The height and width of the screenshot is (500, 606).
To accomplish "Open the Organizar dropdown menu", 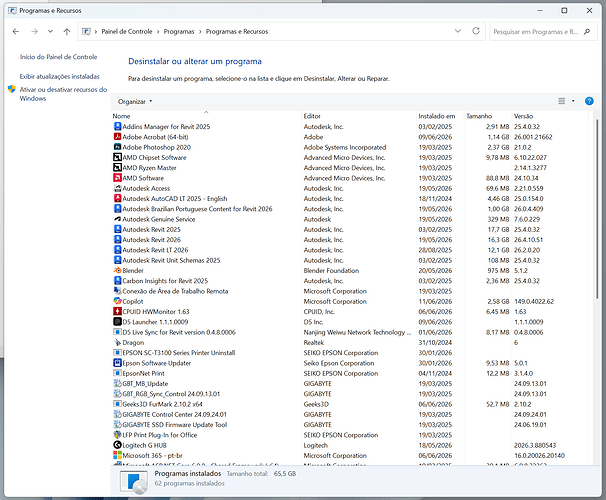I will click(x=135, y=102).
